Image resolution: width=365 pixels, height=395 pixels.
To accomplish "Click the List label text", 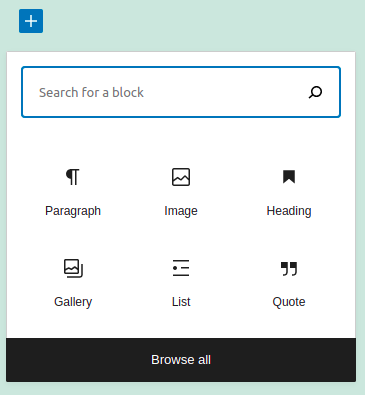I will (181, 302).
